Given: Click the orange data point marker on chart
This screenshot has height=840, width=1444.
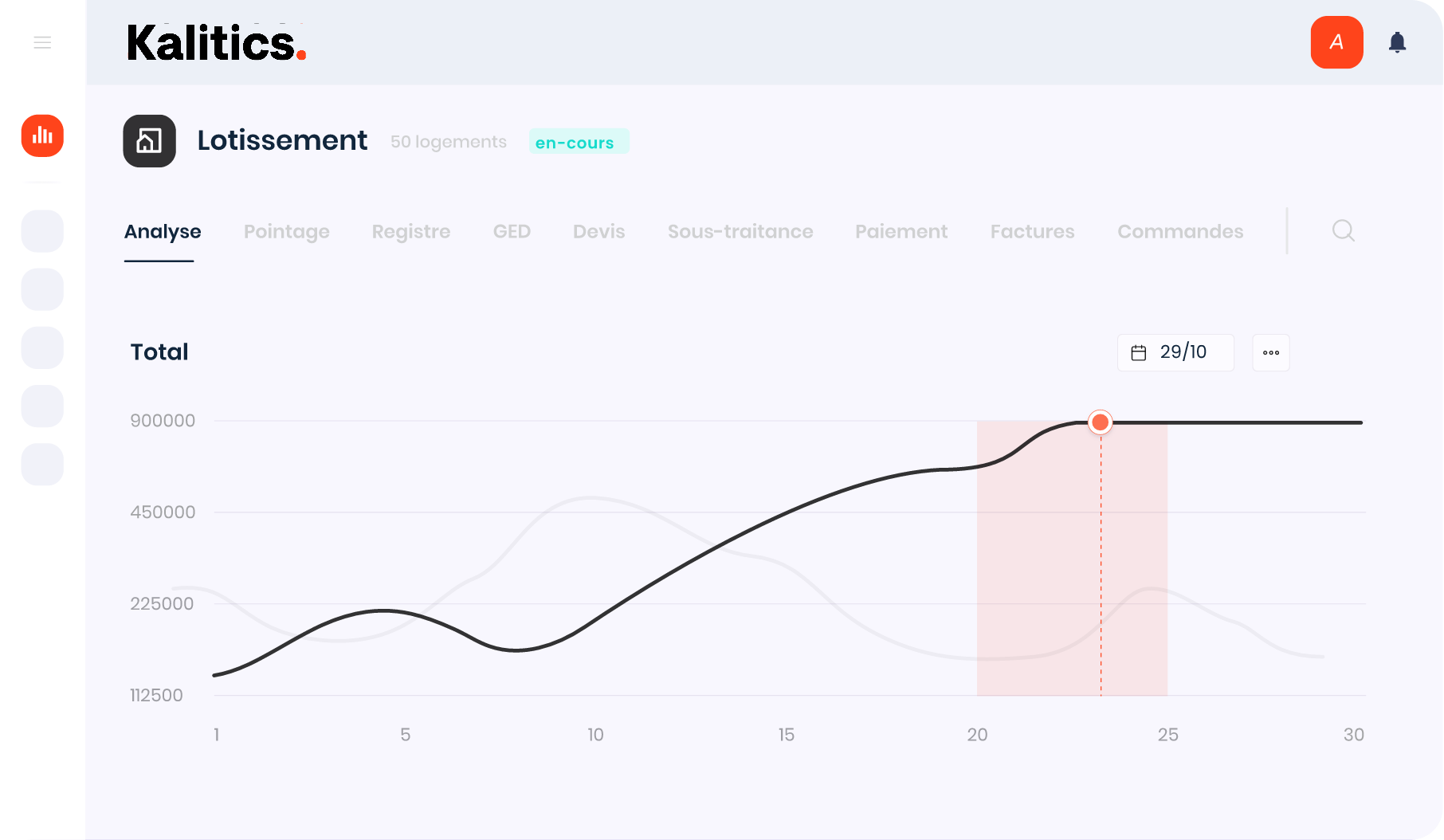Looking at the screenshot, I should pyautogui.click(x=1100, y=422).
